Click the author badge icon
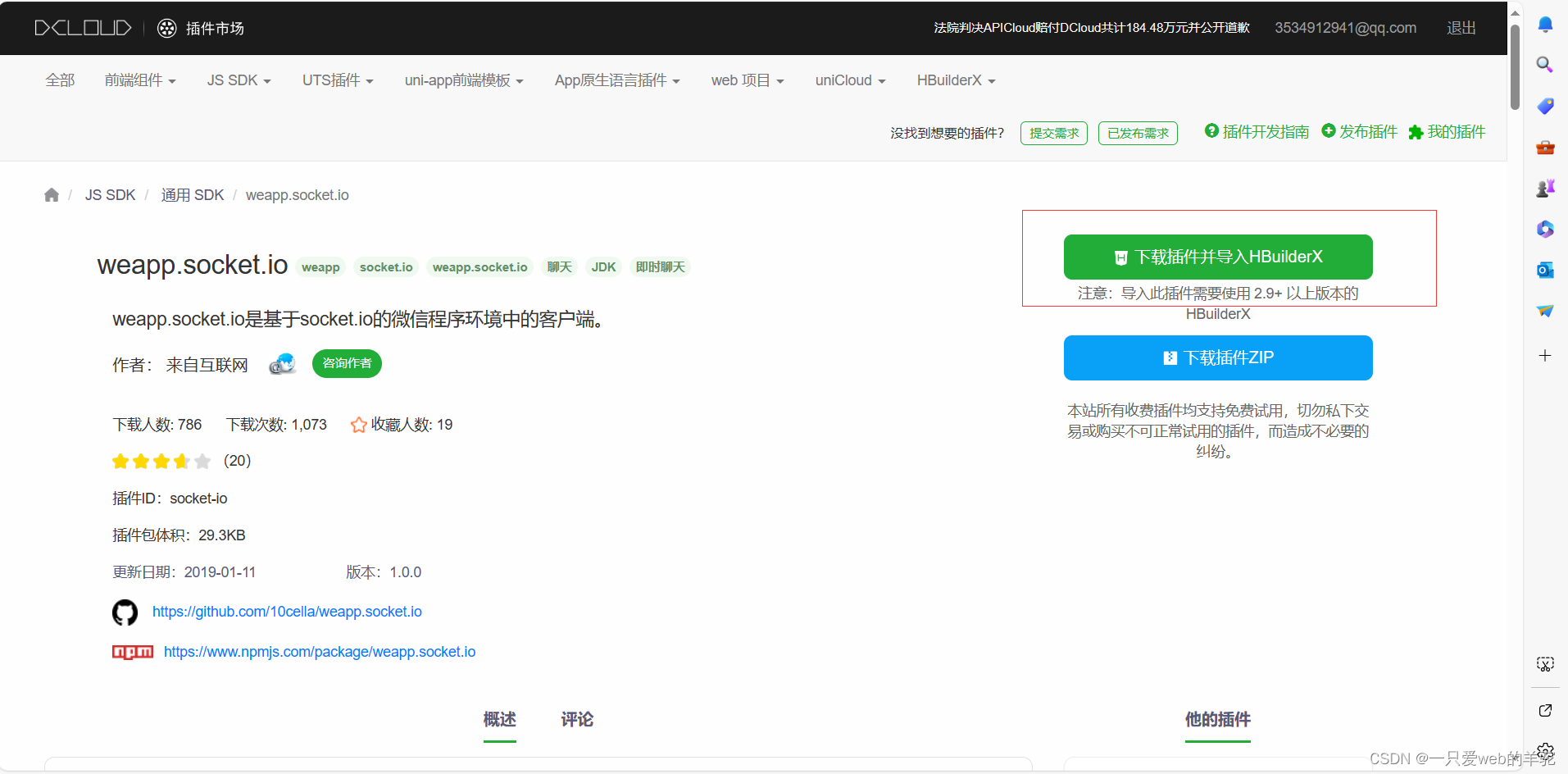The image size is (1568, 774). [x=283, y=364]
